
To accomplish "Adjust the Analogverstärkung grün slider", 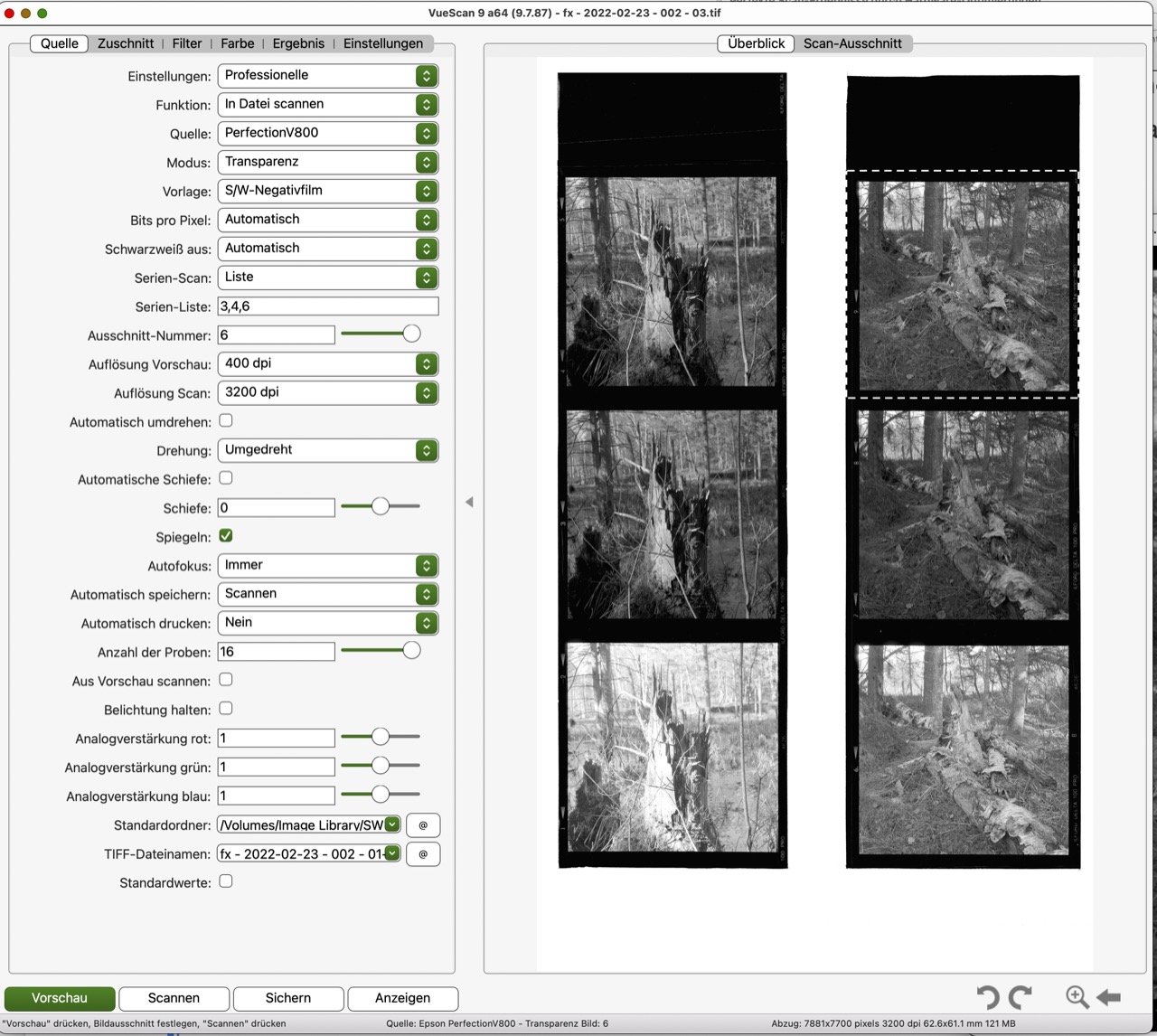I will coord(381,766).
